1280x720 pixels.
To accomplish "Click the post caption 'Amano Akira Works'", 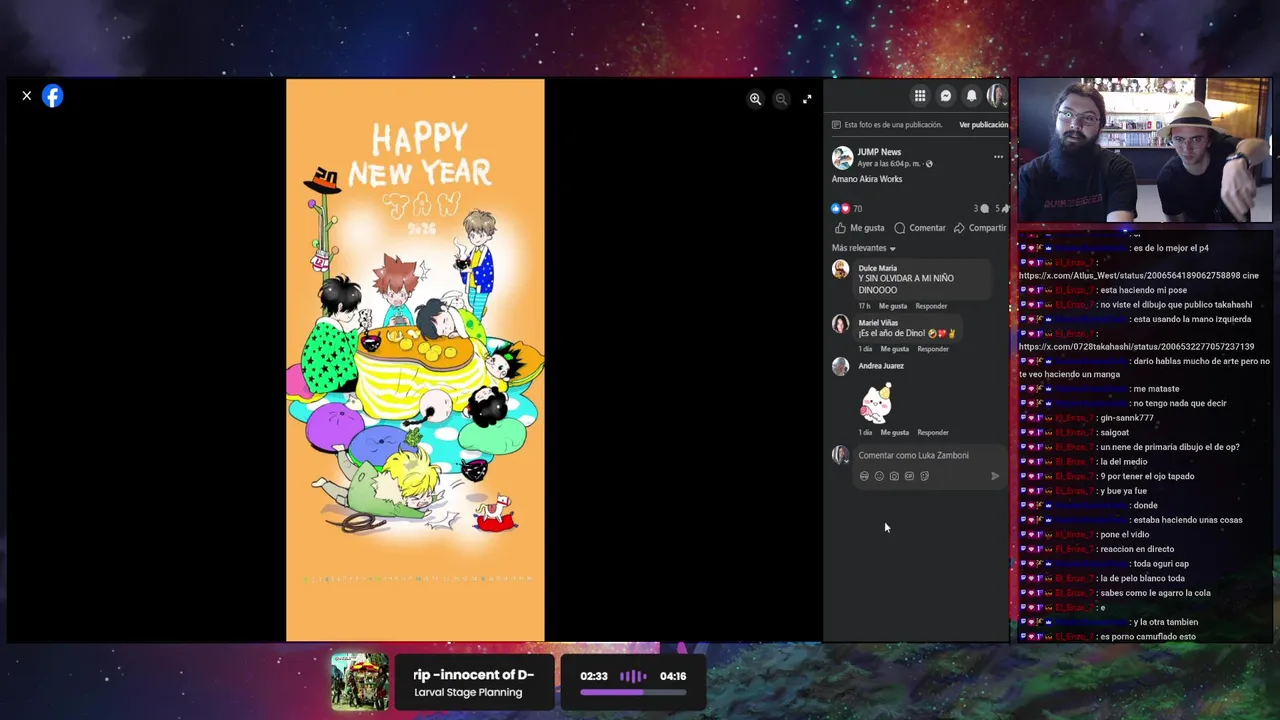I will pyautogui.click(x=867, y=179).
